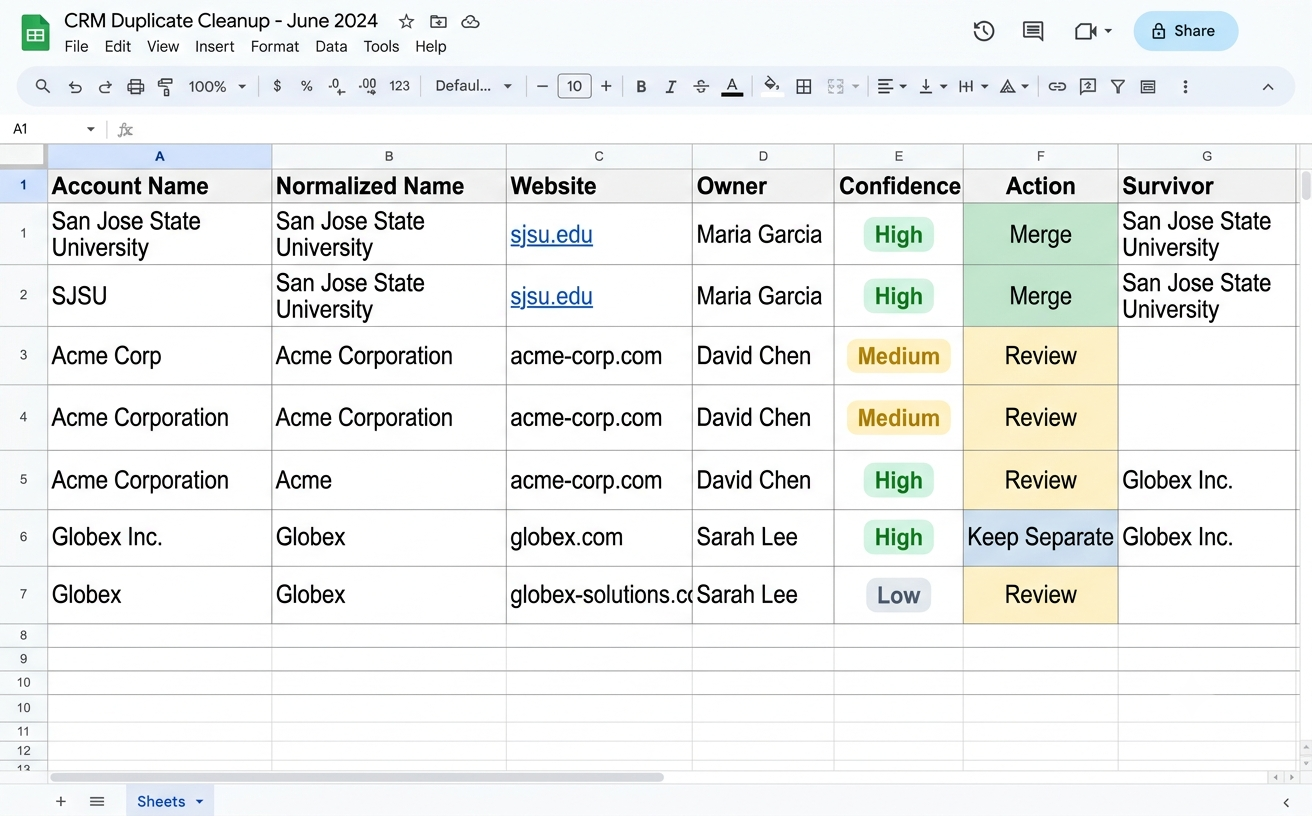Open the toolbar three-dot more menu
Image resolution: width=1312 pixels, height=816 pixels.
[x=1185, y=87]
